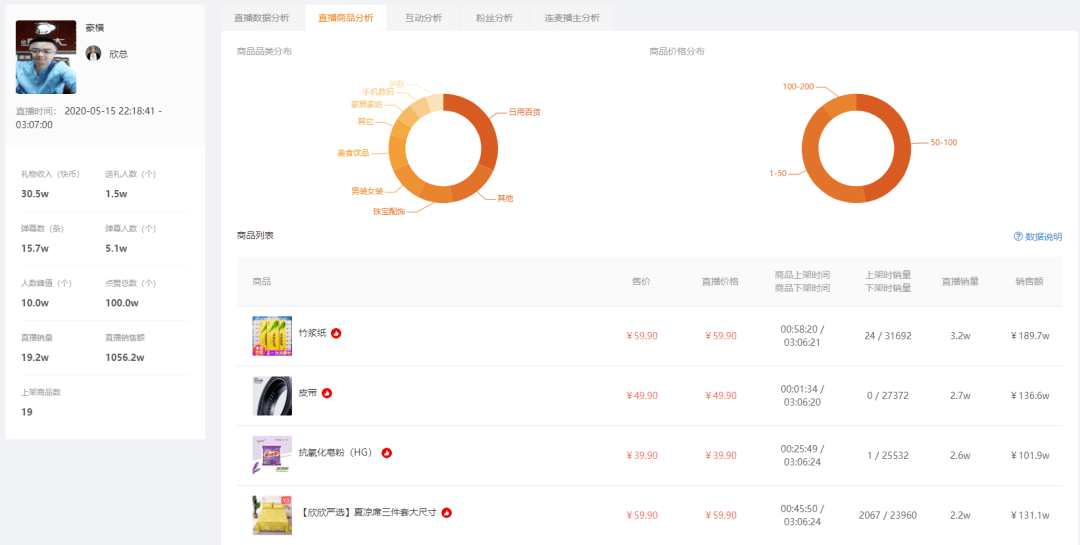Viewport: 1080px width, 545px height.
Task: Click the 50-100 price range chart label
Action: coord(943,142)
